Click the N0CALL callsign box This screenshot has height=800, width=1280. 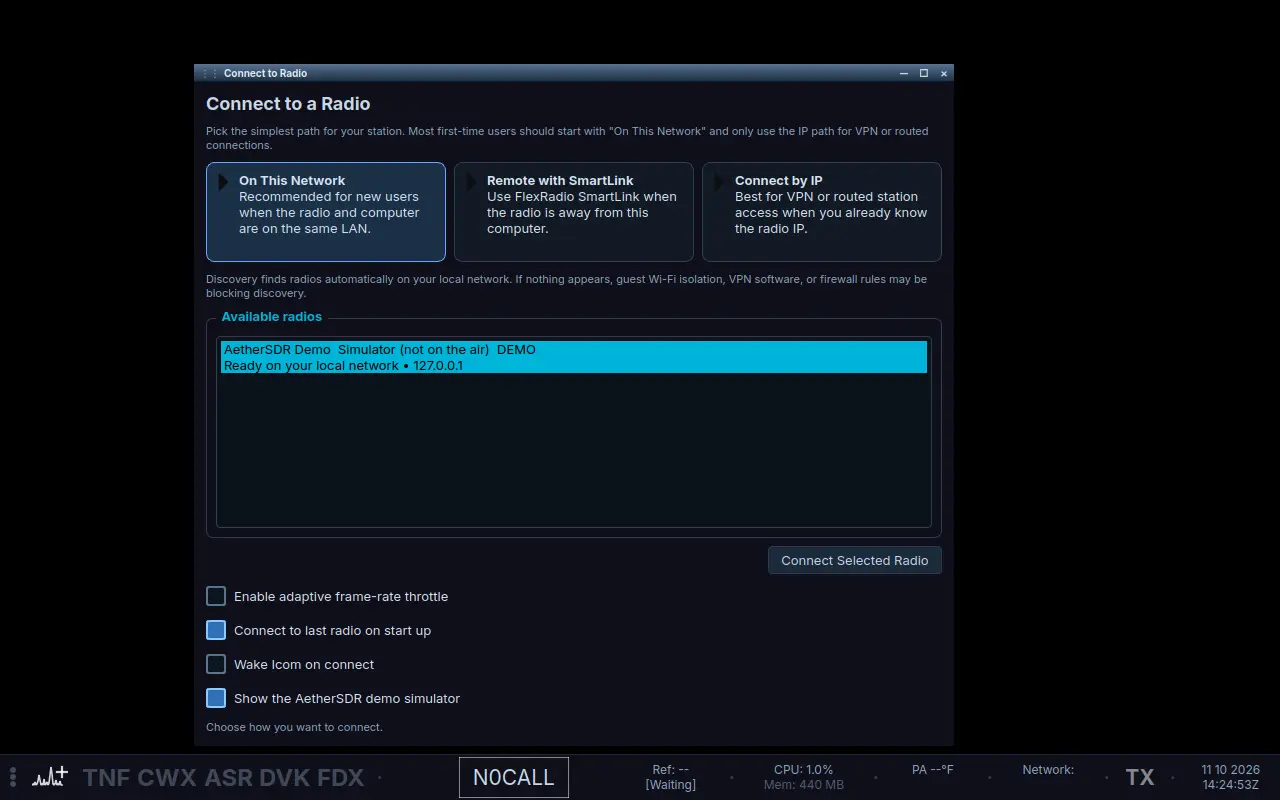tap(514, 777)
